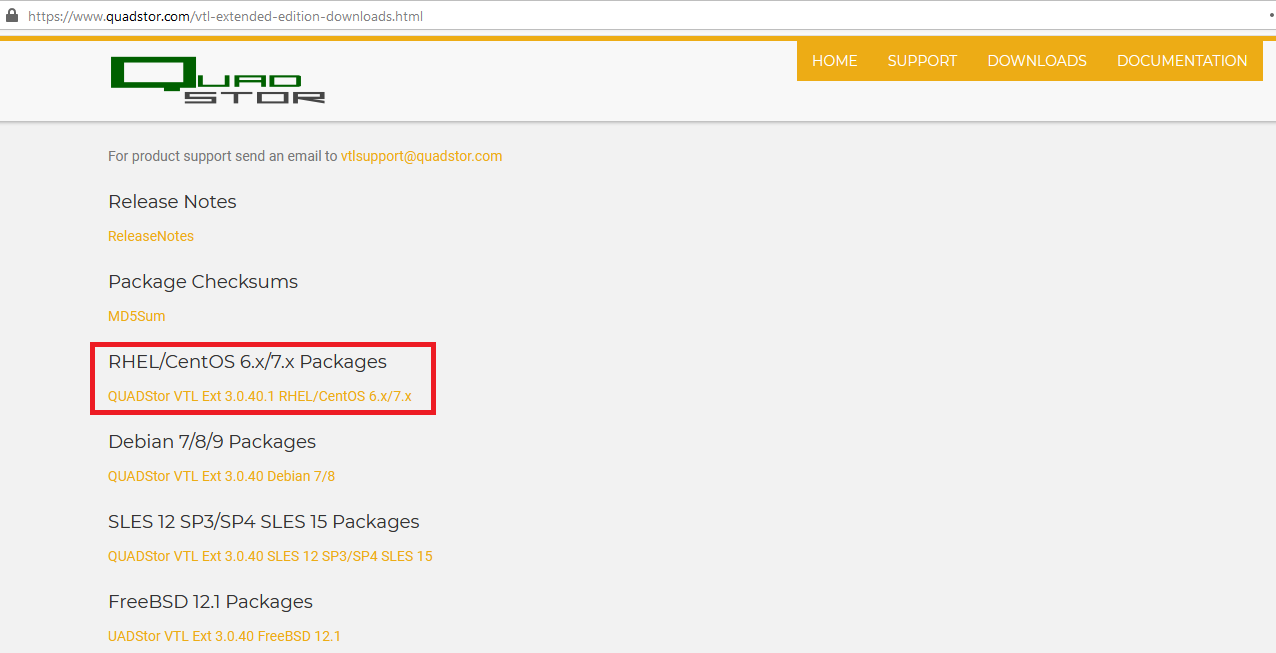Click the FreeBSD 12.1 Packages heading
1276x653 pixels.
pos(210,602)
